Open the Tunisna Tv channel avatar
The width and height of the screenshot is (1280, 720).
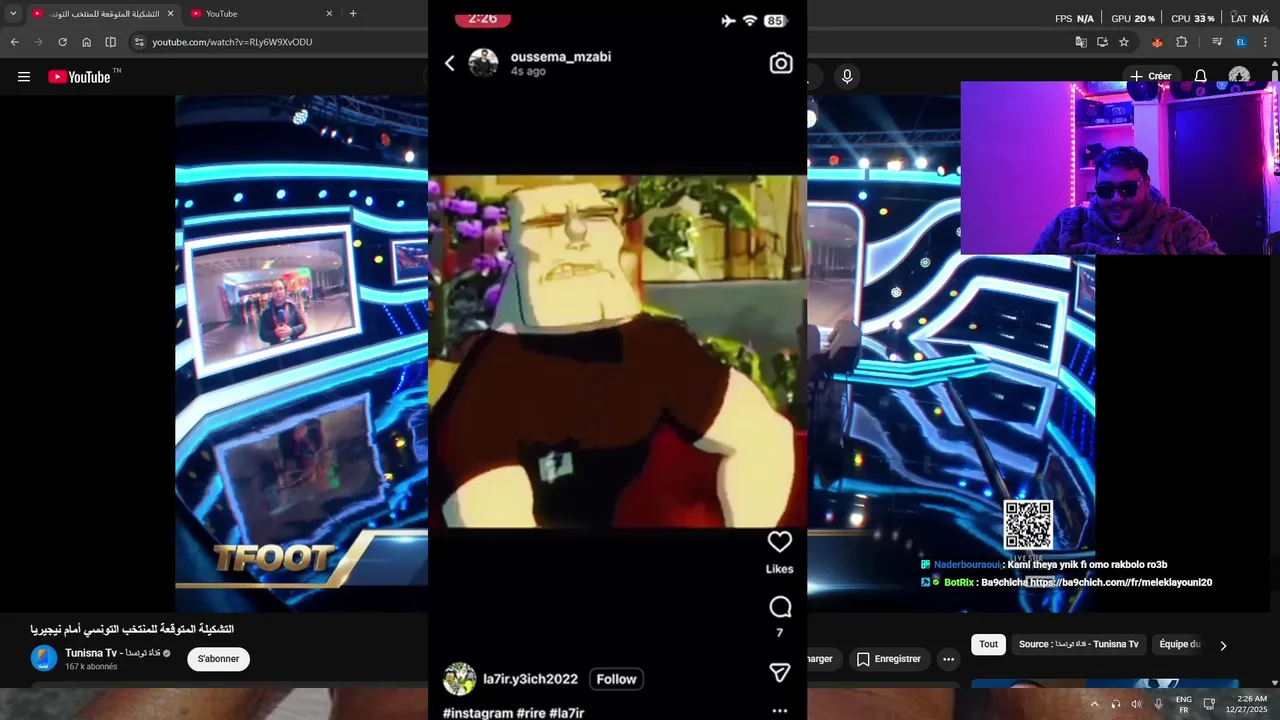(x=44, y=658)
